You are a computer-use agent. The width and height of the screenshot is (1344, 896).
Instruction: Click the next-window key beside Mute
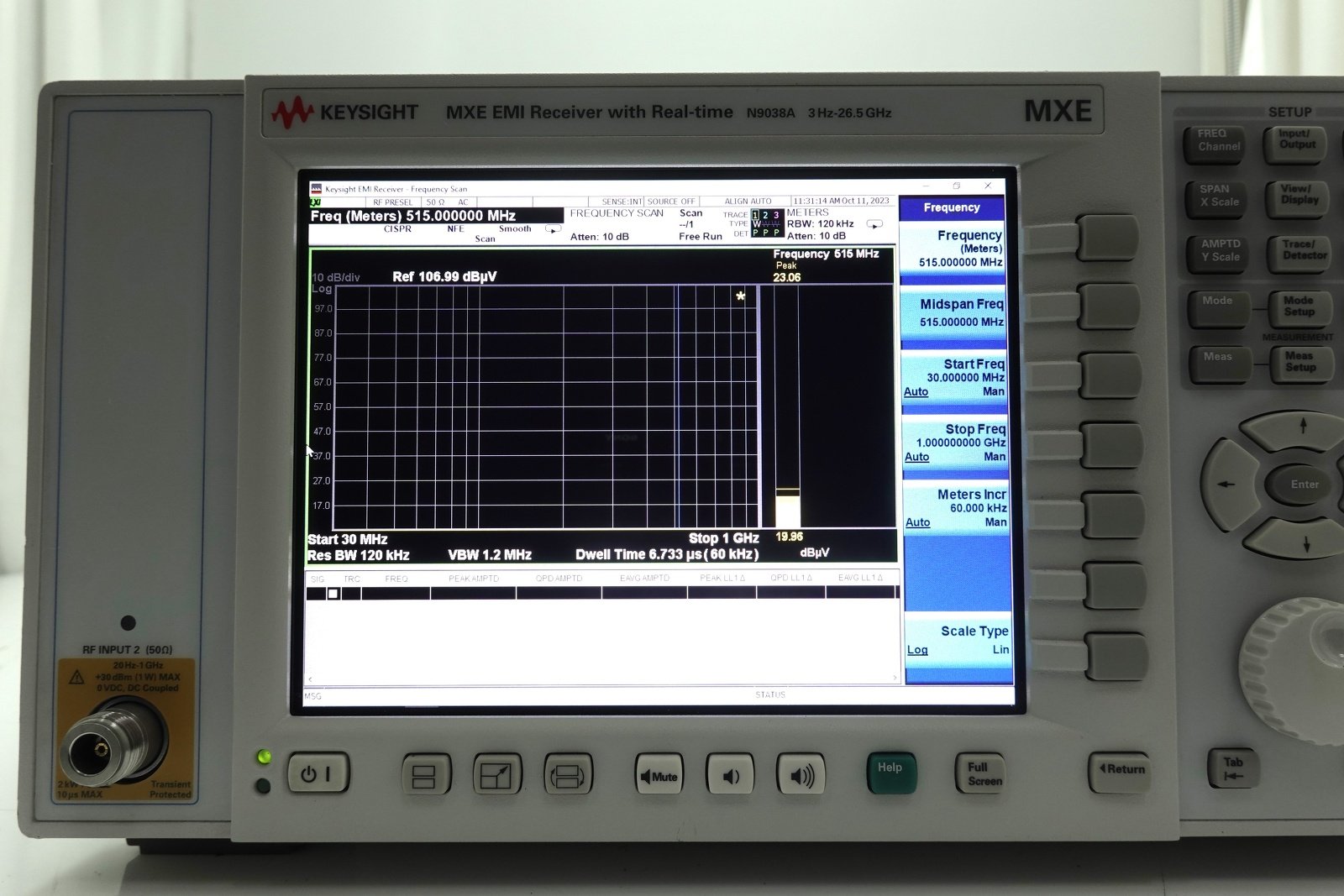click(x=569, y=775)
